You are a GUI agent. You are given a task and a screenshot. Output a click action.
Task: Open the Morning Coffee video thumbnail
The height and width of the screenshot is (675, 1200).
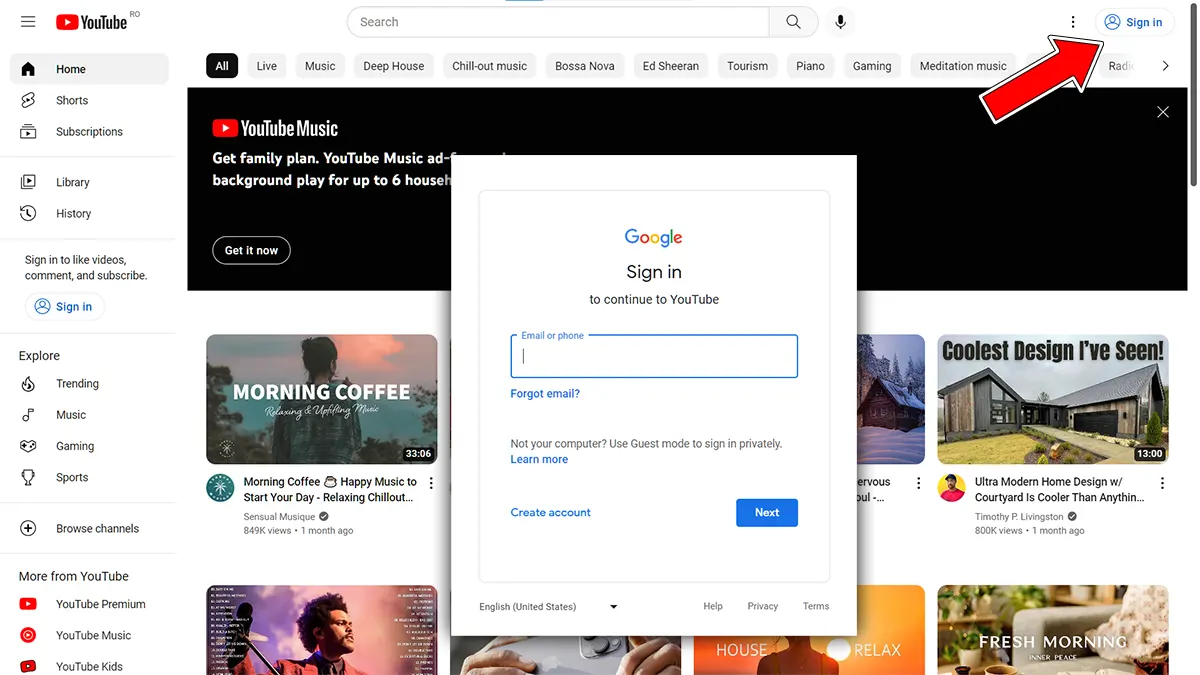click(x=321, y=399)
